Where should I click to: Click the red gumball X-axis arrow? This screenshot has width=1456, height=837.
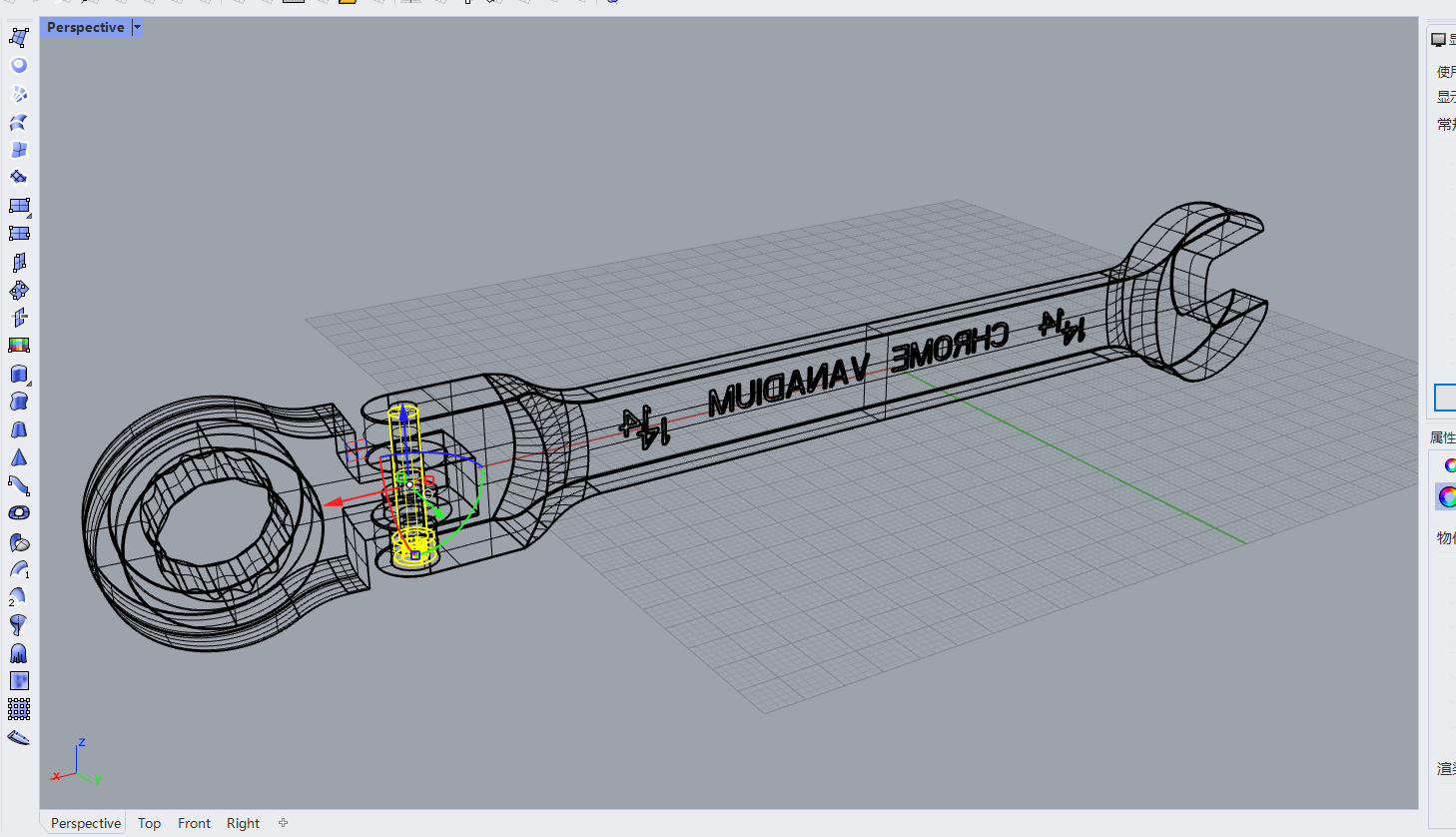click(333, 502)
